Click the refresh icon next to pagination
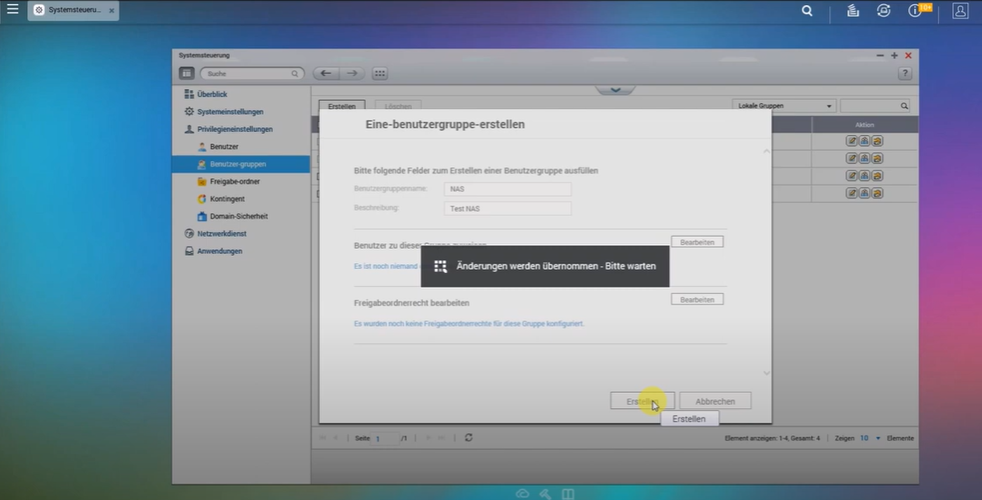The image size is (982, 500). coord(469,438)
